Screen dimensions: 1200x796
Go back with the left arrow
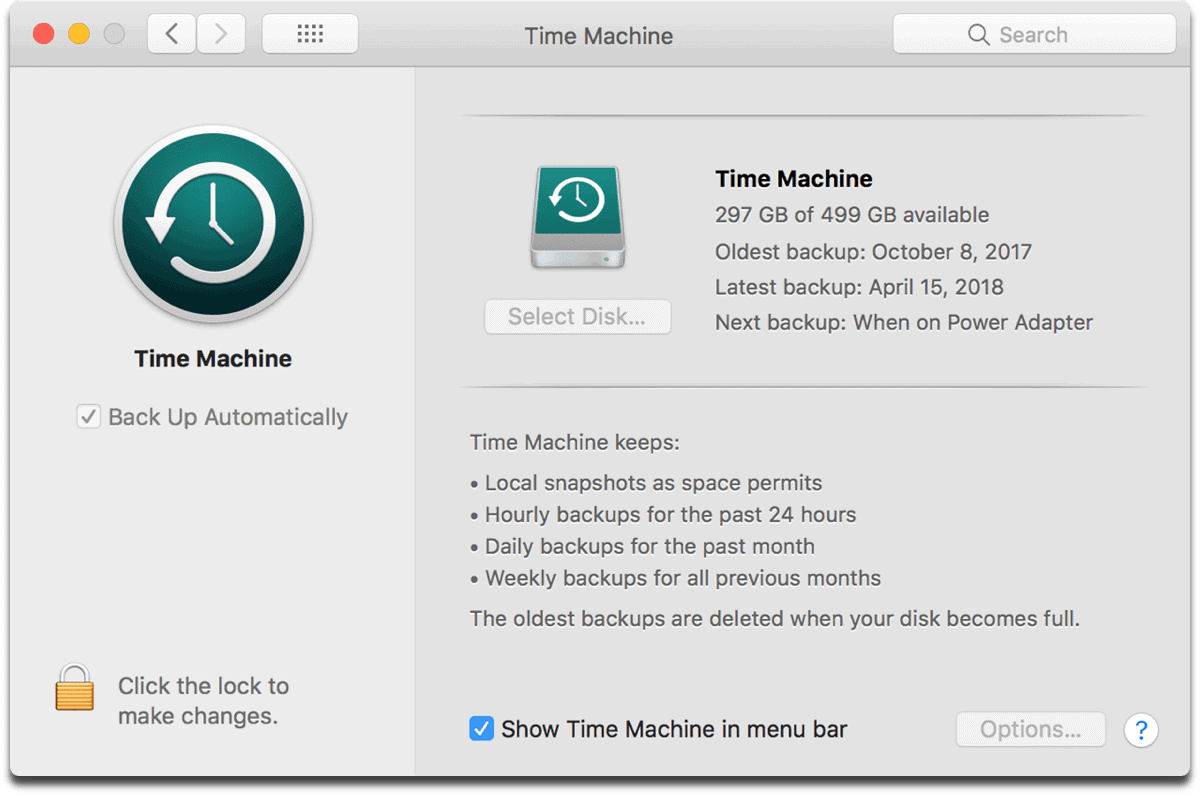coord(172,35)
